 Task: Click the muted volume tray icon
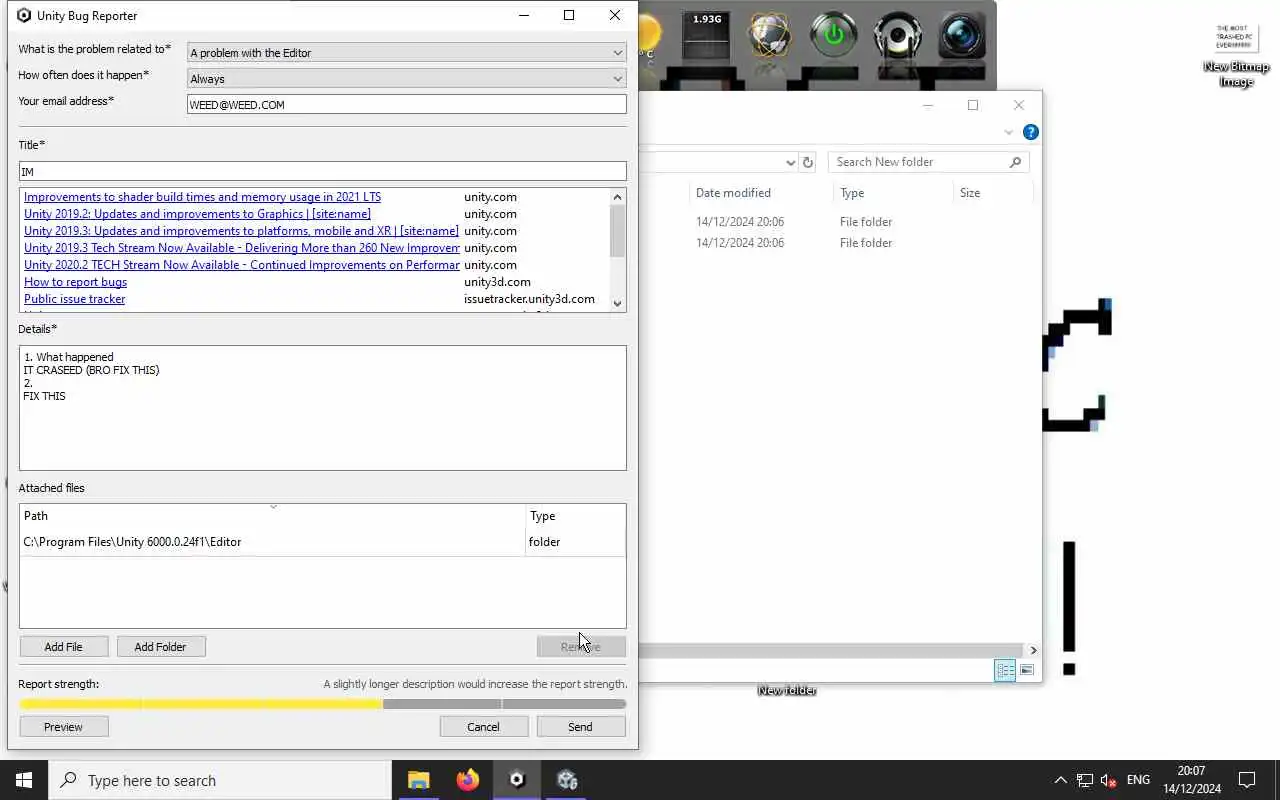coord(1109,780)
